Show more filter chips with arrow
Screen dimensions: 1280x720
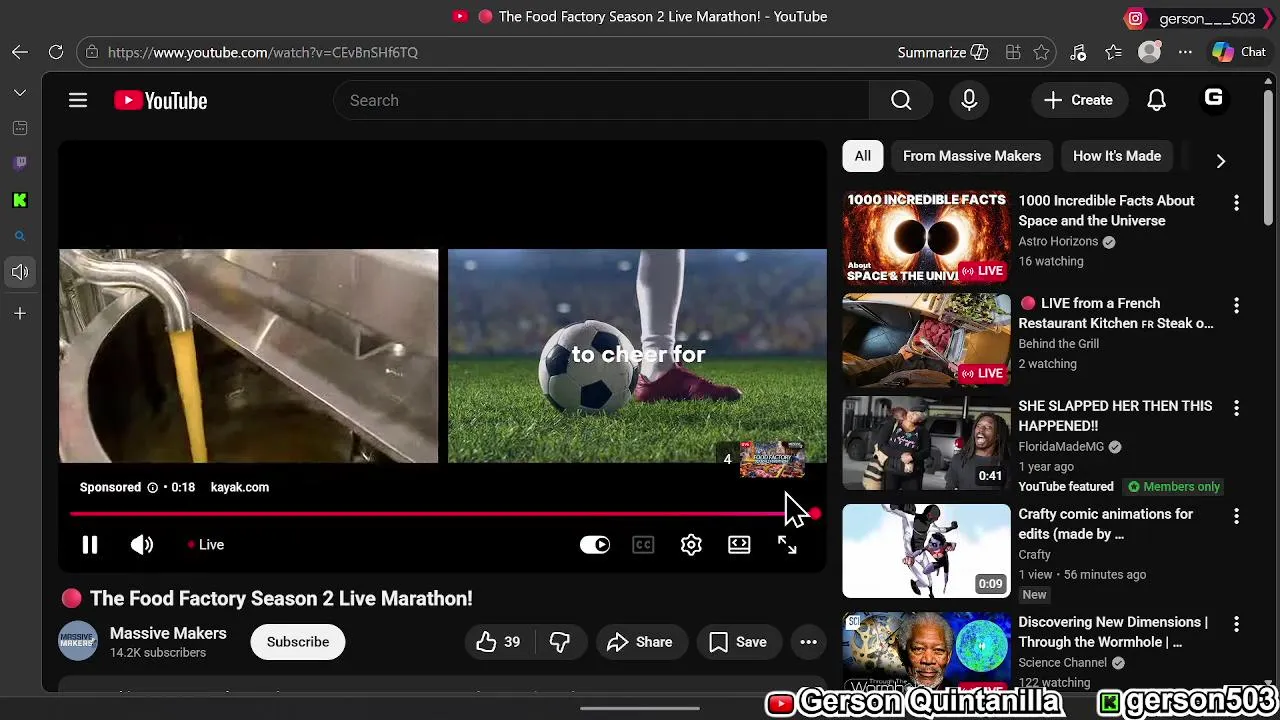point(1220,160)
